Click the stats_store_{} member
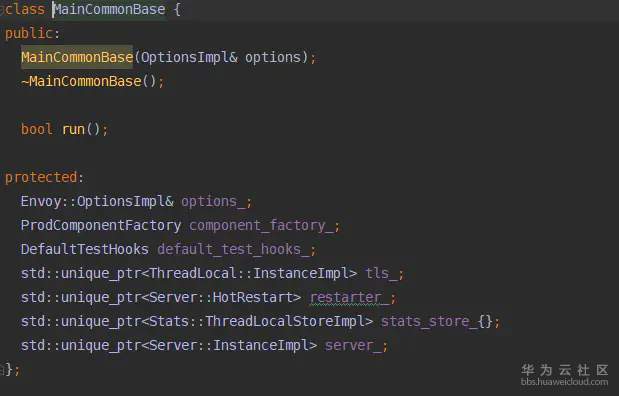 coord(437,321)
